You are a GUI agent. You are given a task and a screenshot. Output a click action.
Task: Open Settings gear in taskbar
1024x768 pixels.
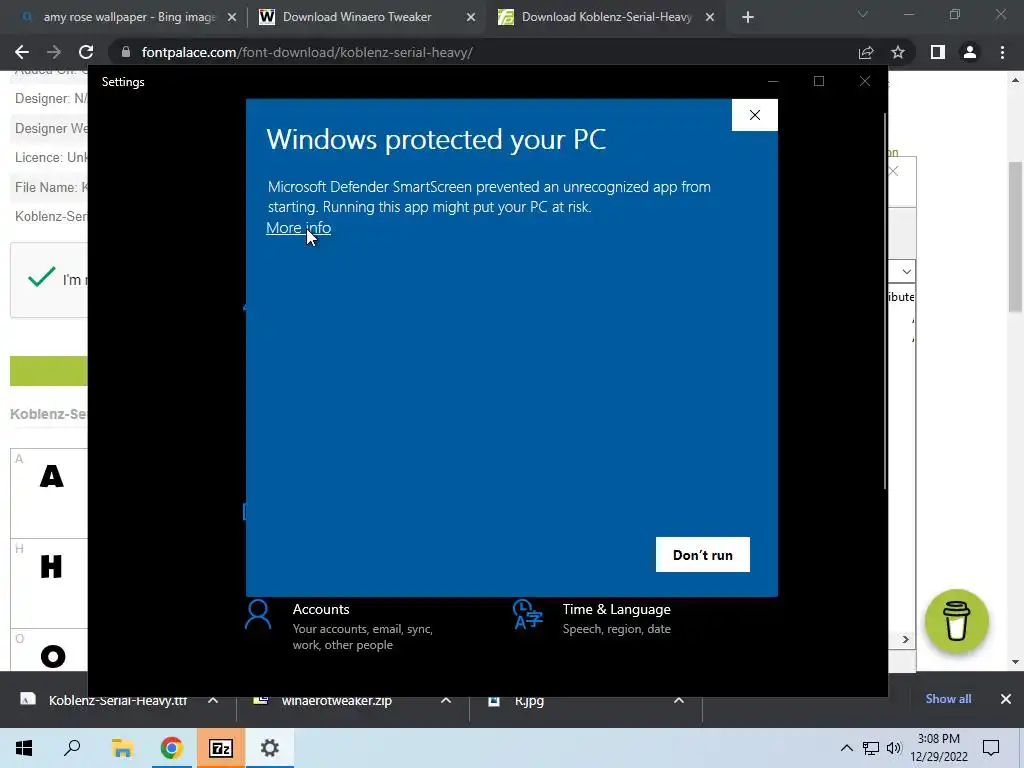pyautogui.click(x=270, y=748)
